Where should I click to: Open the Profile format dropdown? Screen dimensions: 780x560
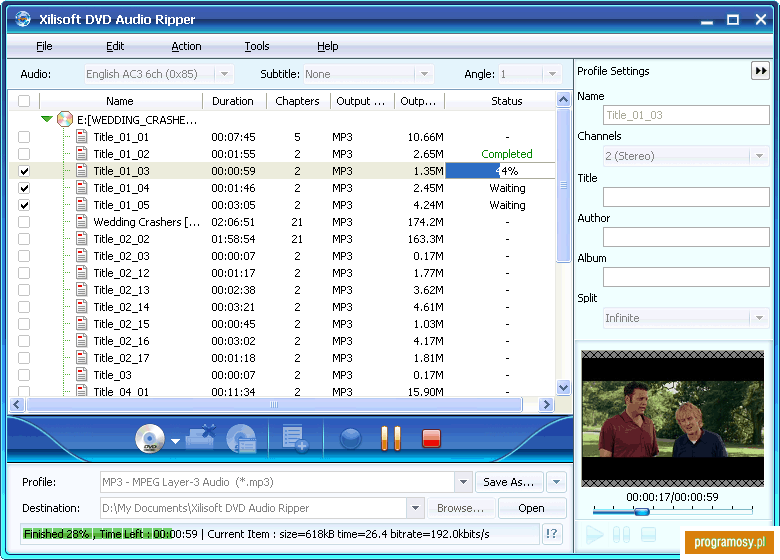pyautogui.click(x=463, y=482)
